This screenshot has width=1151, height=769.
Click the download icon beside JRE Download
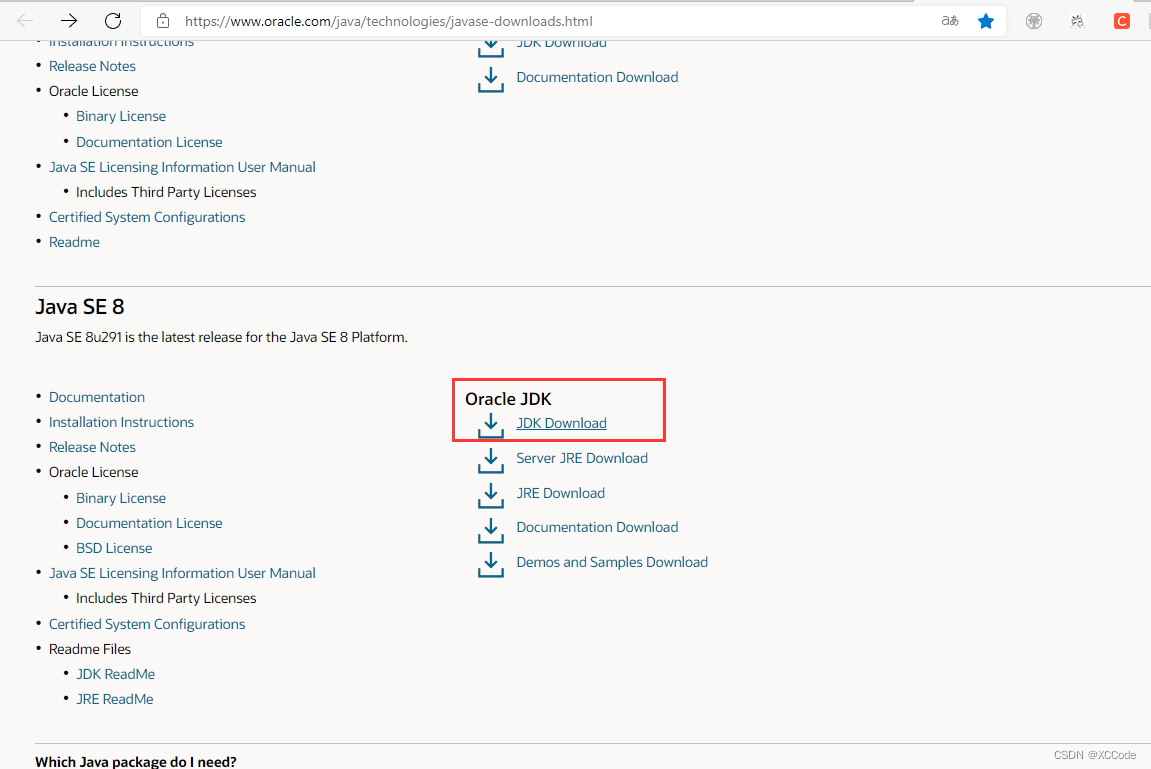pos(490,495)
